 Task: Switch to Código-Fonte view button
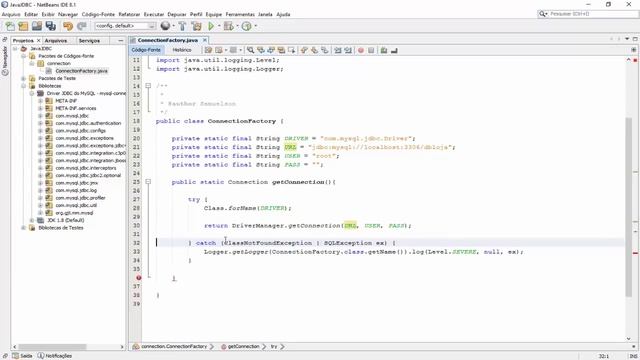[x=146, y=50]
